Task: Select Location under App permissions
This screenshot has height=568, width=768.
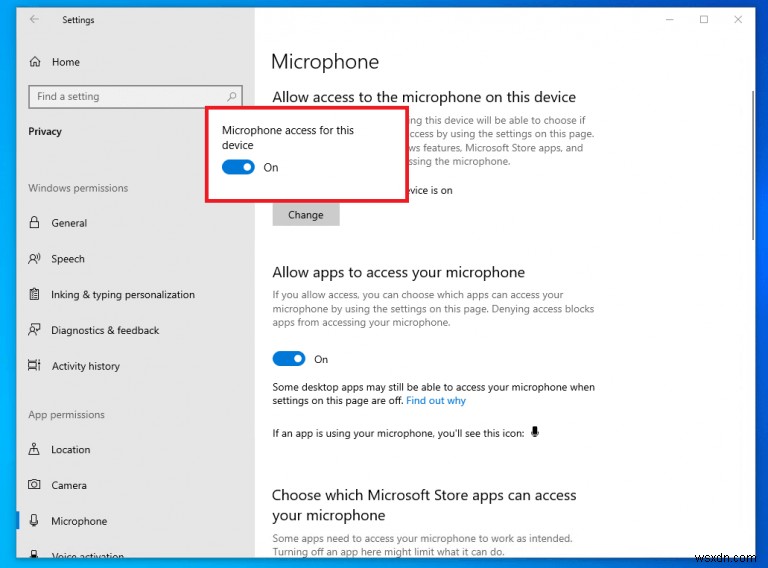Action: [x=71, y=450]
